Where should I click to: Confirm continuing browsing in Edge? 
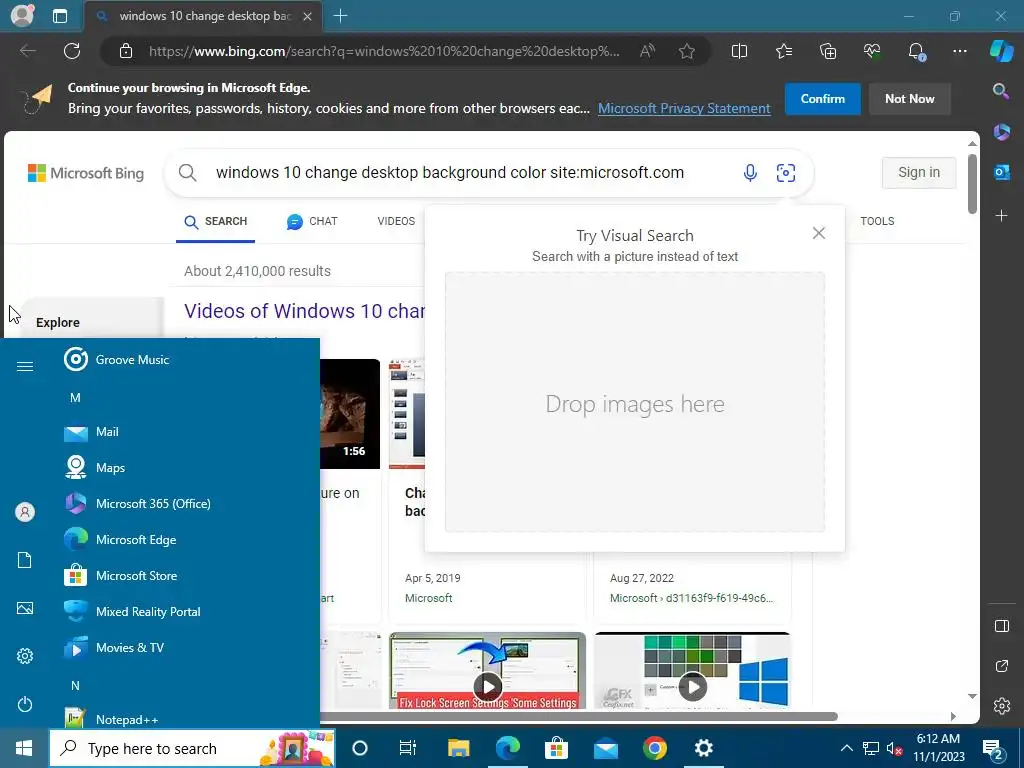tap(823, 99)
